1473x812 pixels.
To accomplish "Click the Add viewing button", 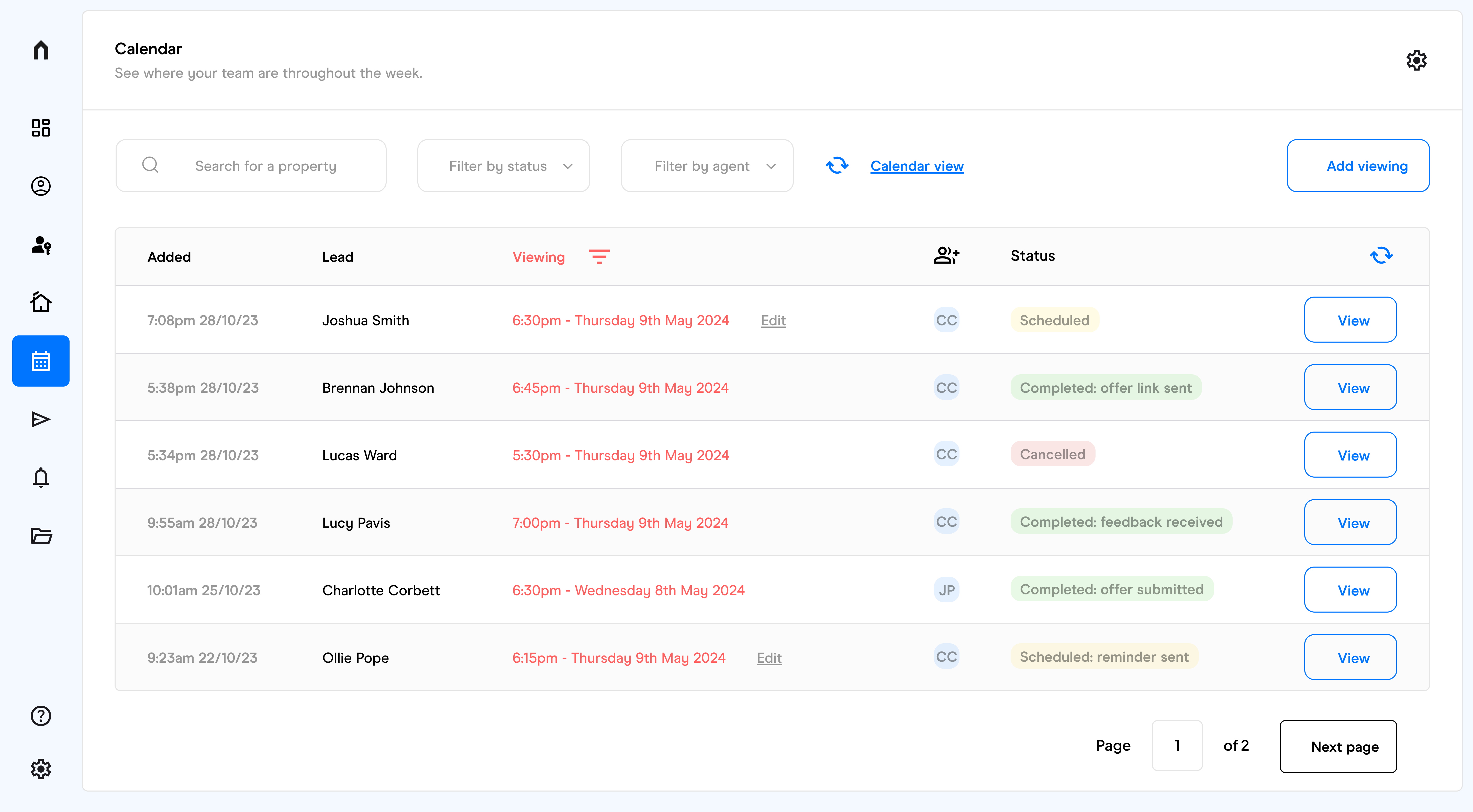I will tap(1358, 166).
